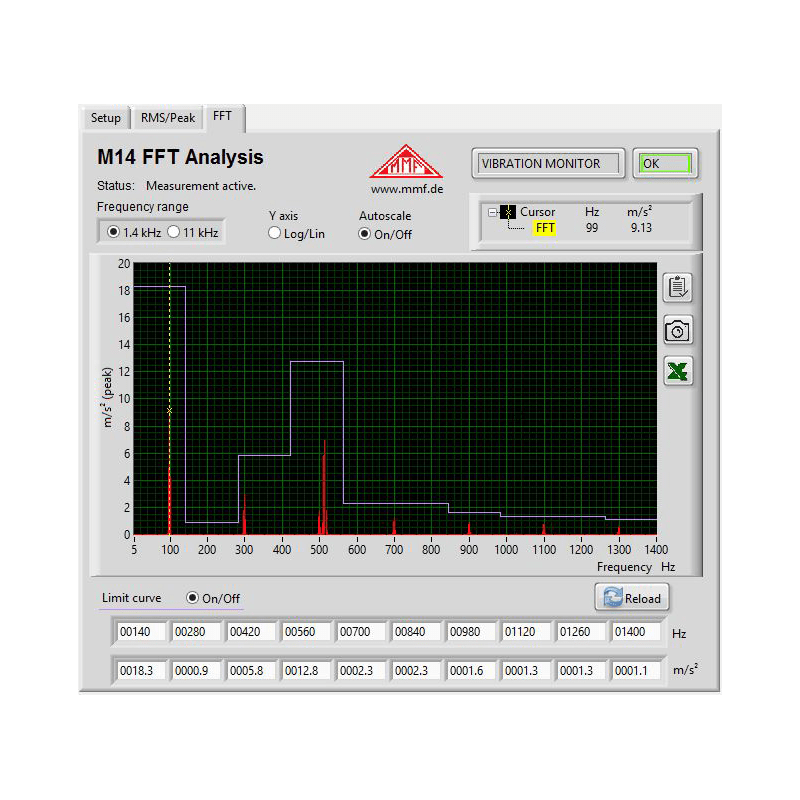This screenshot has width=800, height=800.
Task: Click the green OK indicator button
Action: pyautogui.click(x=665, y=163)
